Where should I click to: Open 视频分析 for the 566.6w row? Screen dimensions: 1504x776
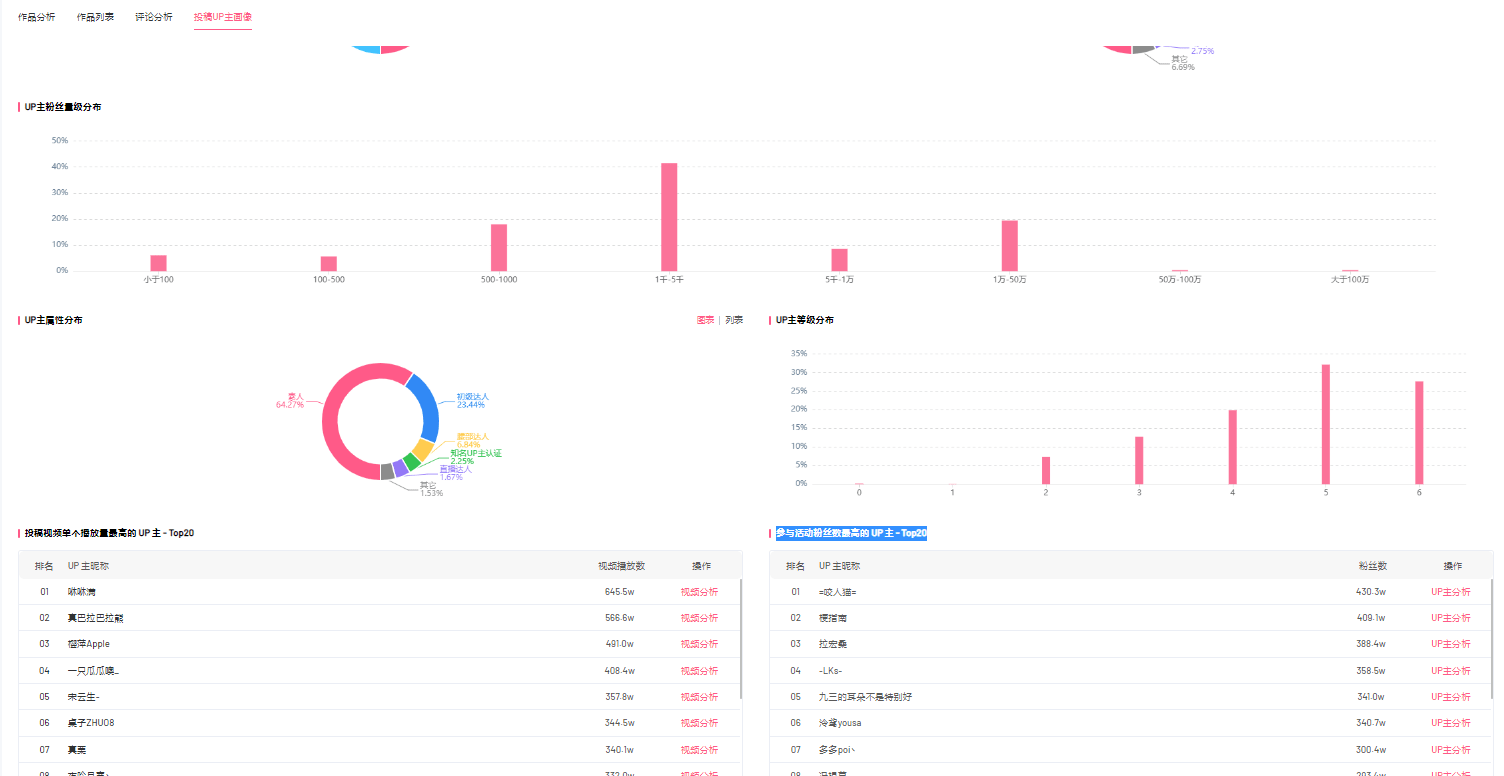(x=699, y=618)
